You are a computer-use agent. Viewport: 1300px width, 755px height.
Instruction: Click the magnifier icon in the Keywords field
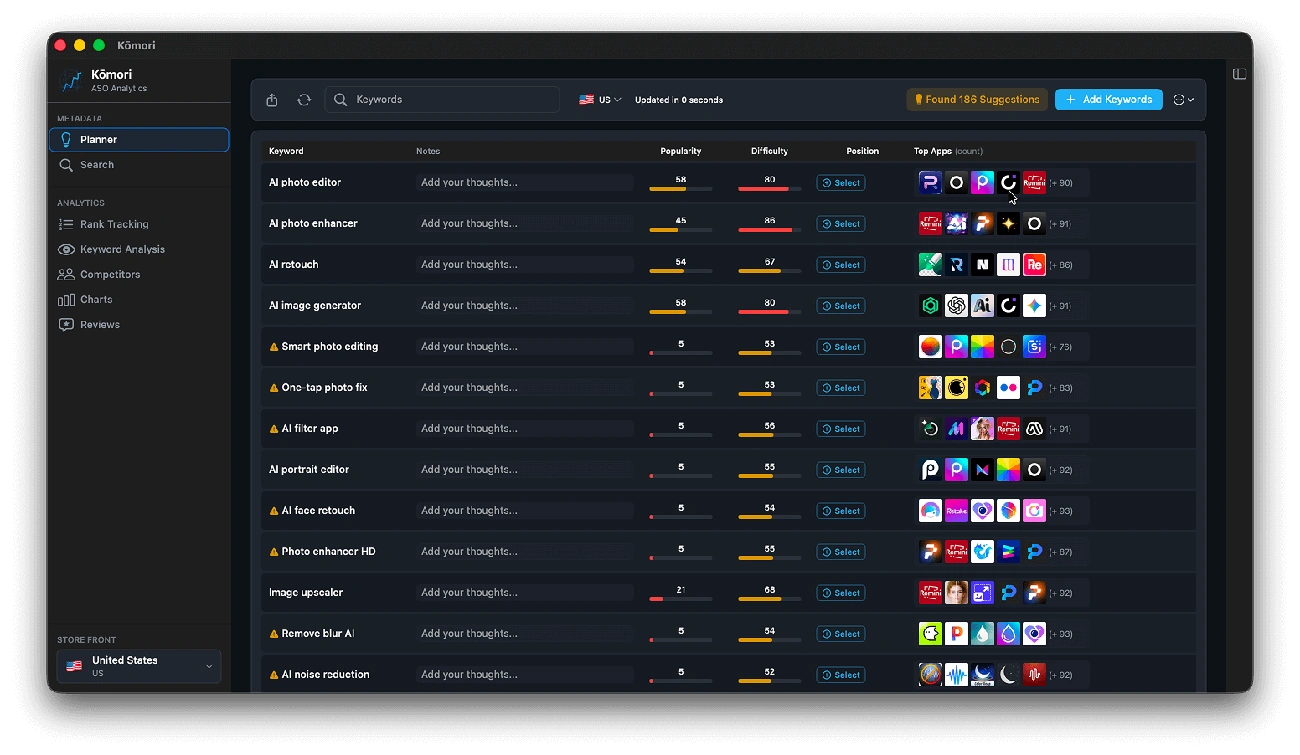(340, 99)
